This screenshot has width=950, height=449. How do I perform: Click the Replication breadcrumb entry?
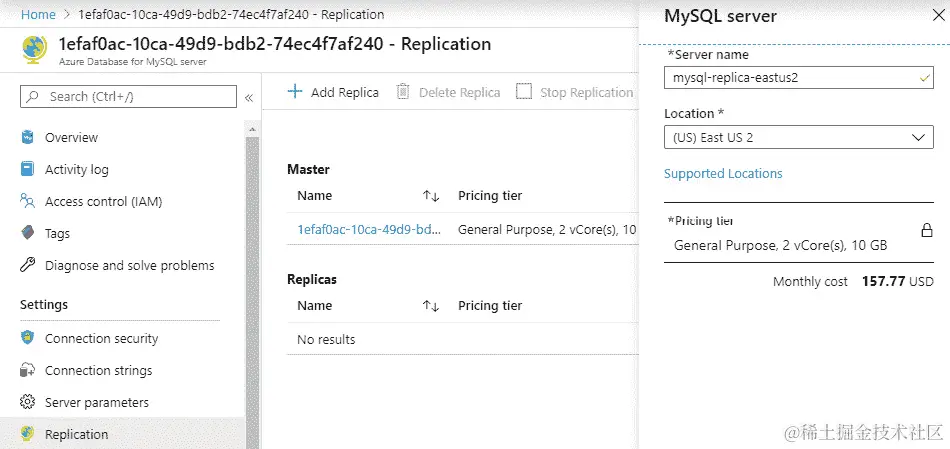(x=231, y=14)
